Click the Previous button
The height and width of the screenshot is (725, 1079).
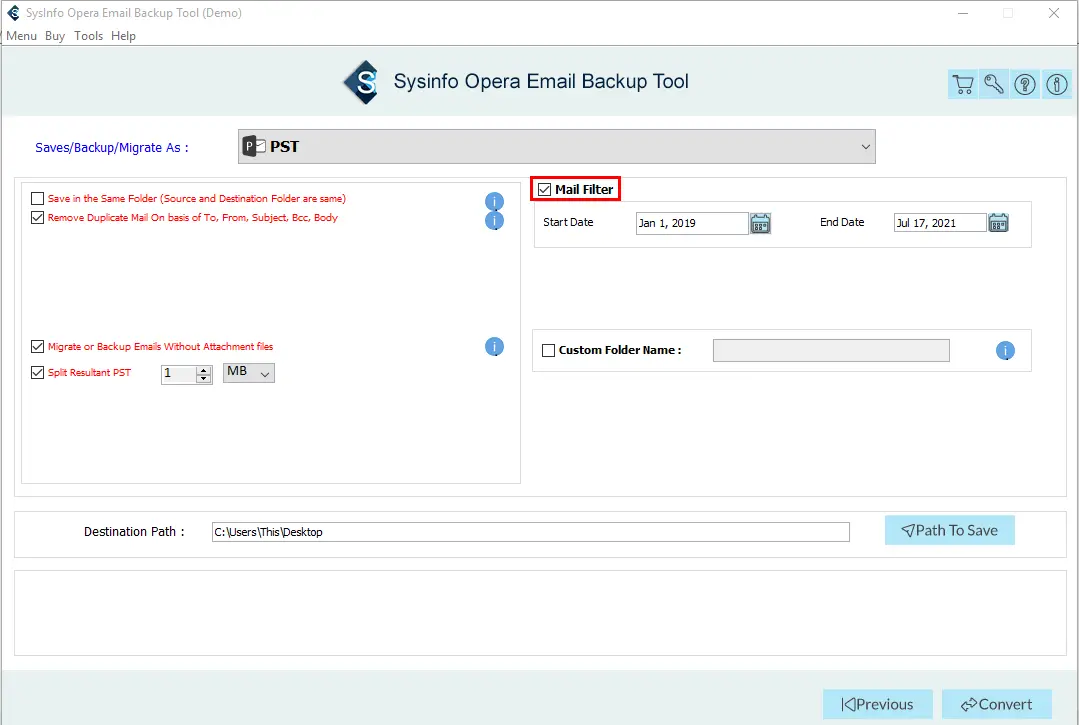tap(877, 704)
